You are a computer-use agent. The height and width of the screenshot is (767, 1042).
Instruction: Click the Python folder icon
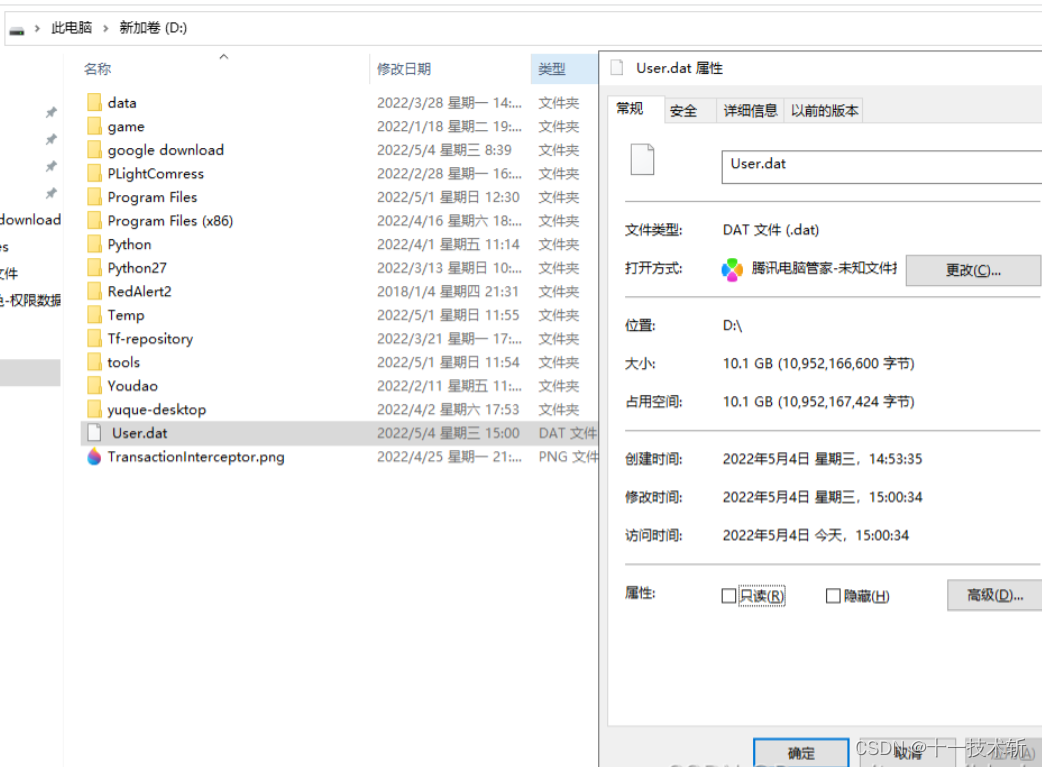(x=94, y=244)
